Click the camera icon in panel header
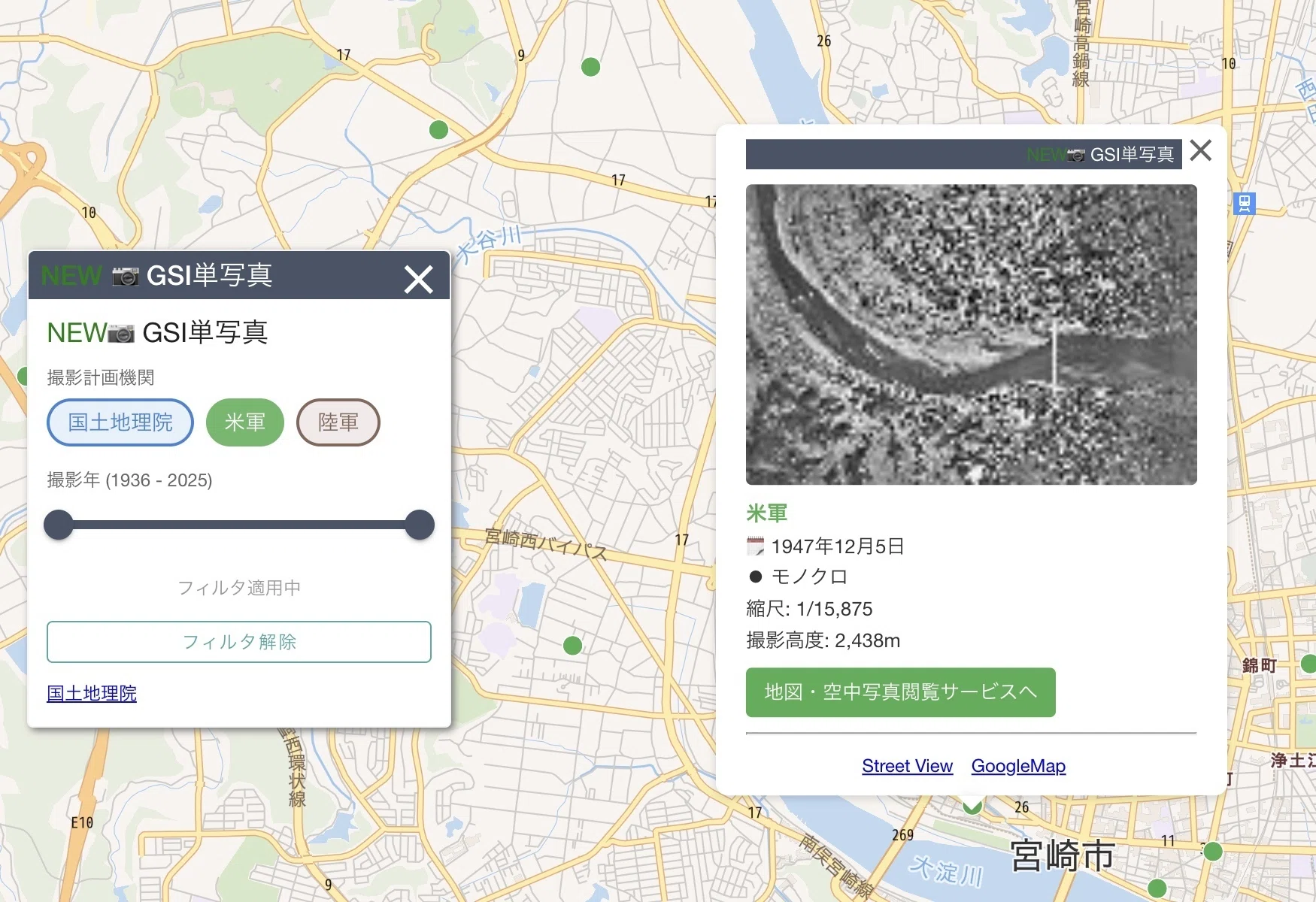The height and width of the screenshot is (902, 1316). pyautogui.click(x=126, y=277)
